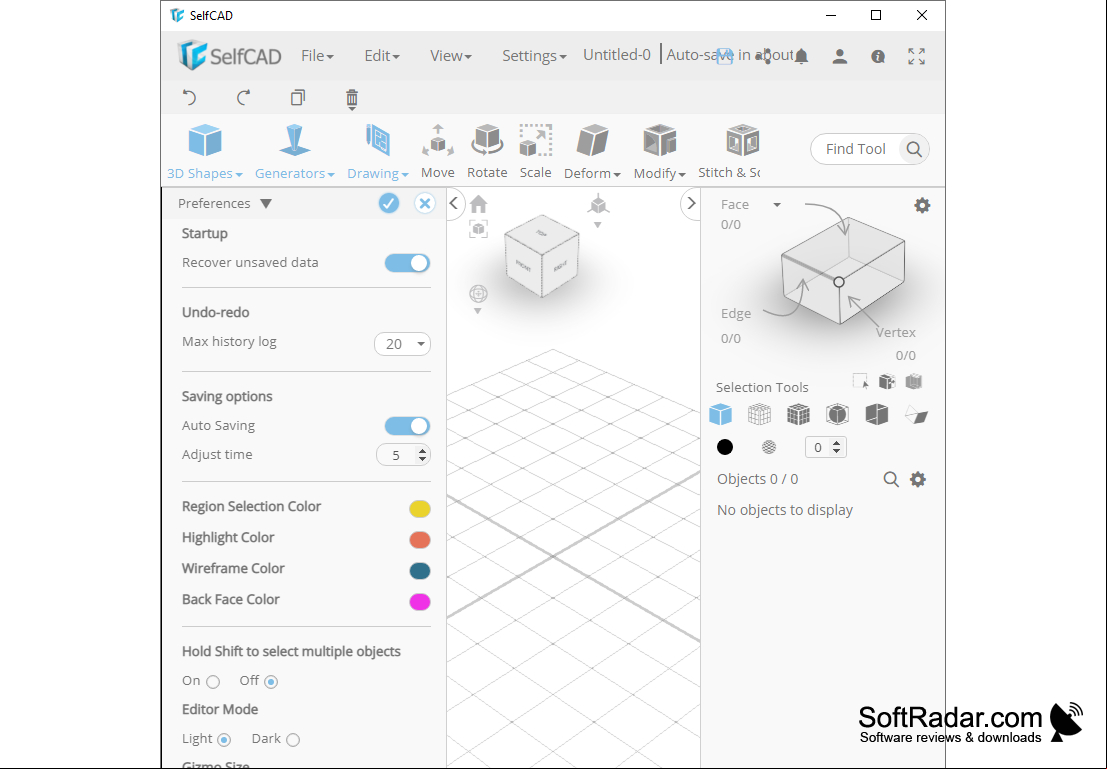This screenshot has width=1107, height=769.
Task: Select the whole object selection mode cube
Action: point(721,415)
